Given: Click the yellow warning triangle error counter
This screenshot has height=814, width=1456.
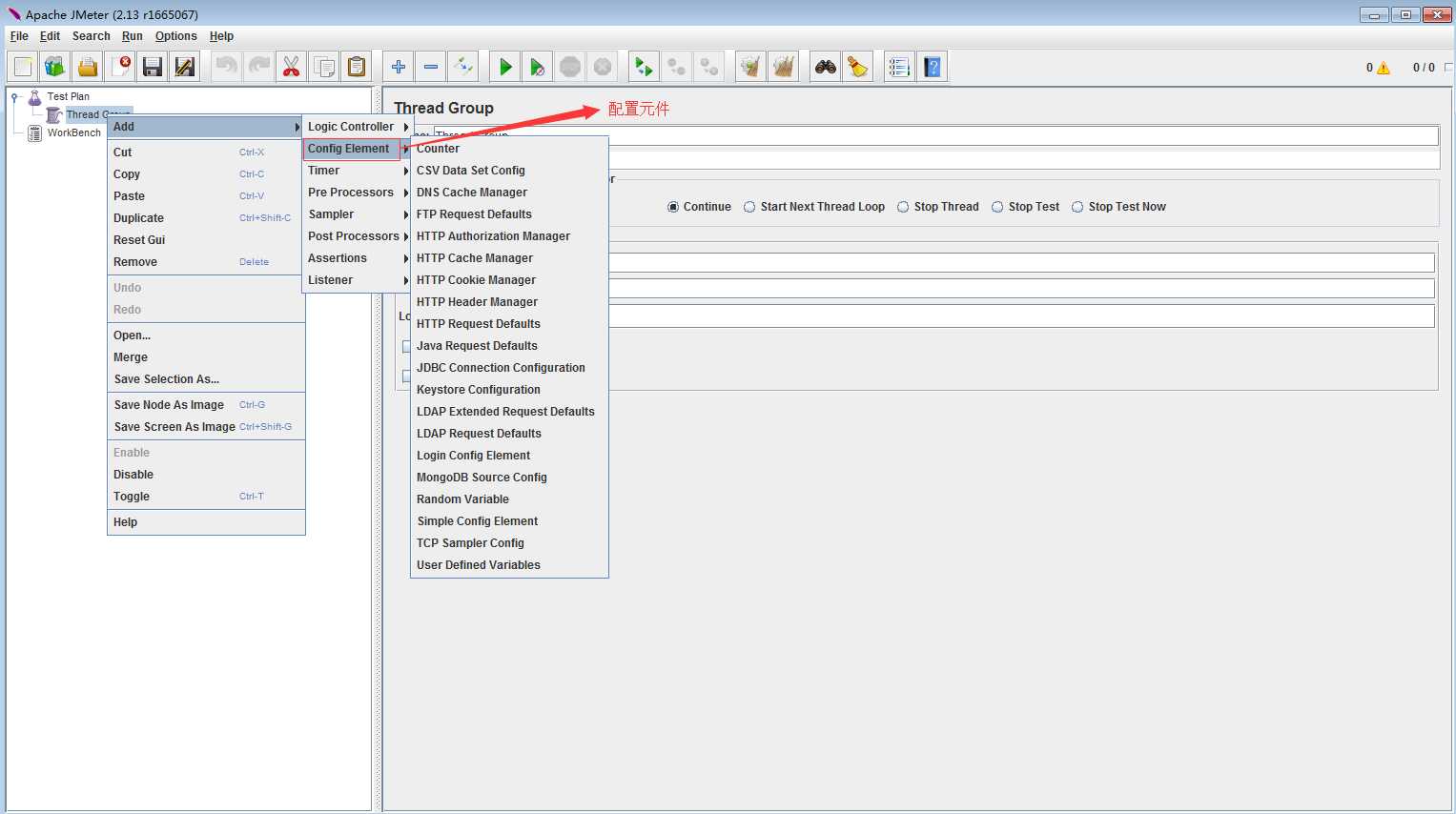Looking at the screenshot, I should (1384, 68).
